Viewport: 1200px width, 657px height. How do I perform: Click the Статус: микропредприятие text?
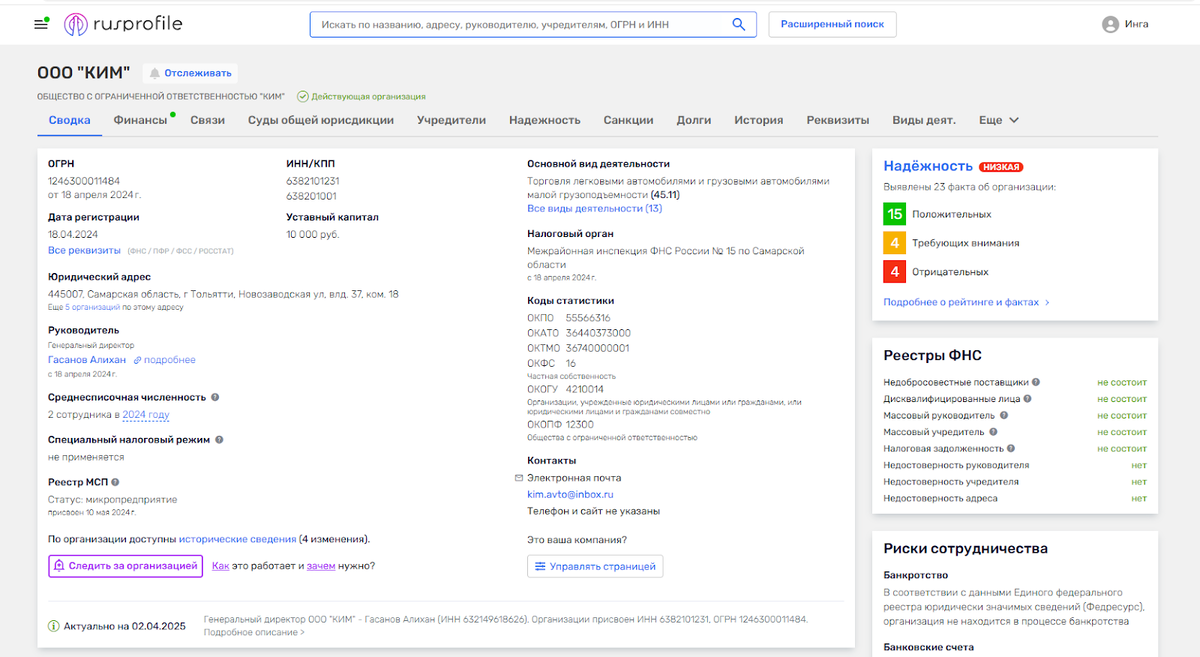click(x=113, y=499)
